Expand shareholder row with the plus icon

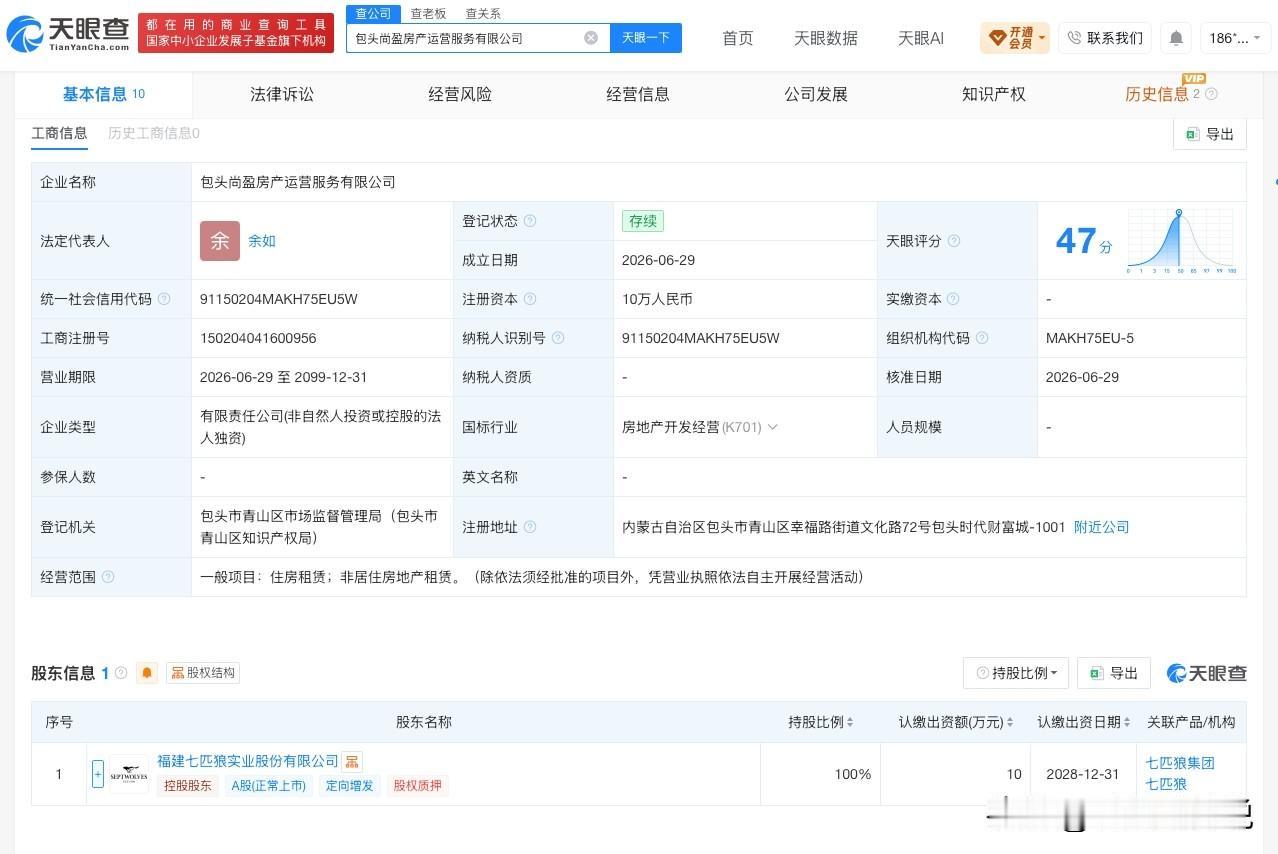(98, 774)
